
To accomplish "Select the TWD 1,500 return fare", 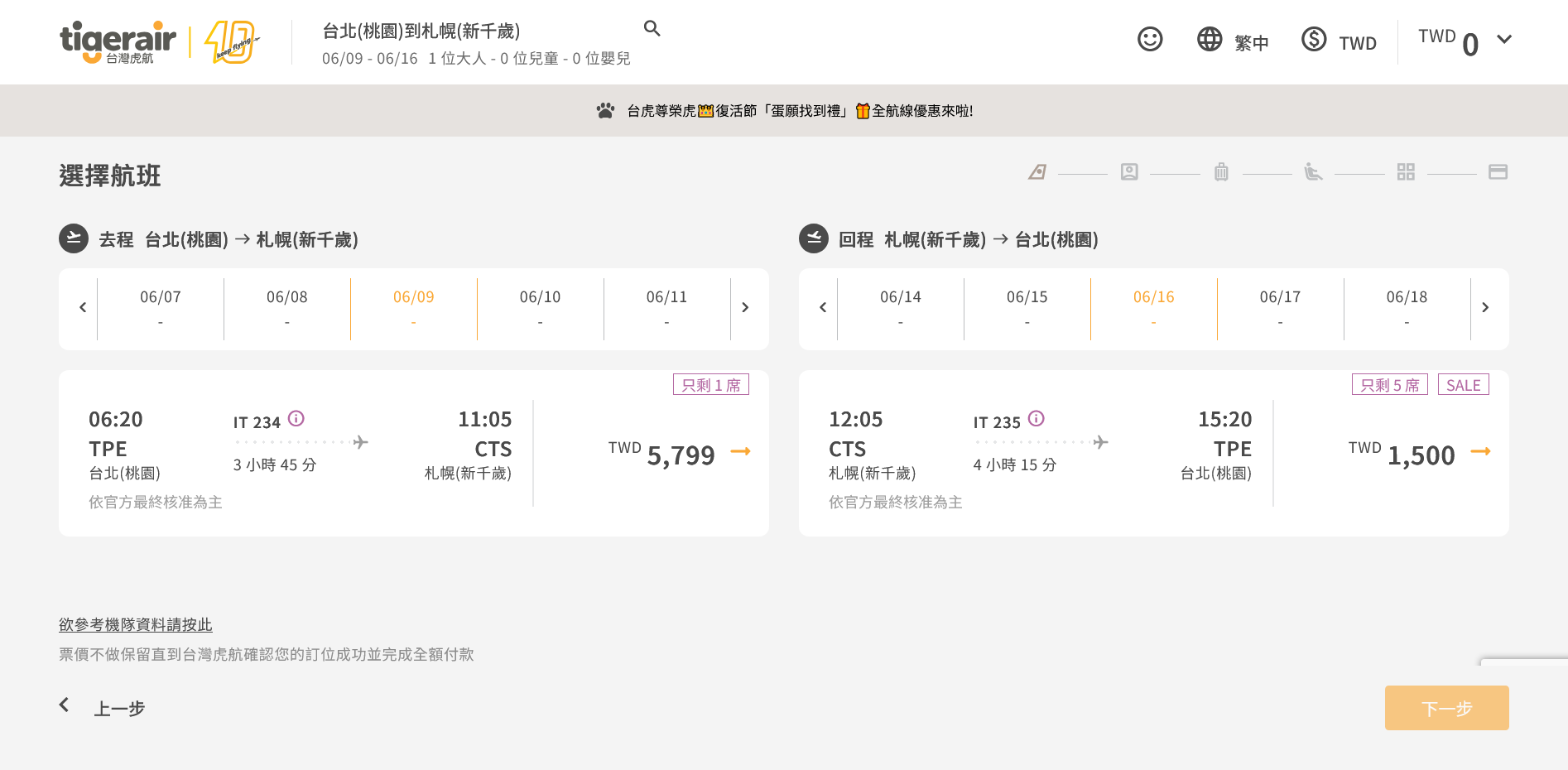I will click(x=1420, y=453).
